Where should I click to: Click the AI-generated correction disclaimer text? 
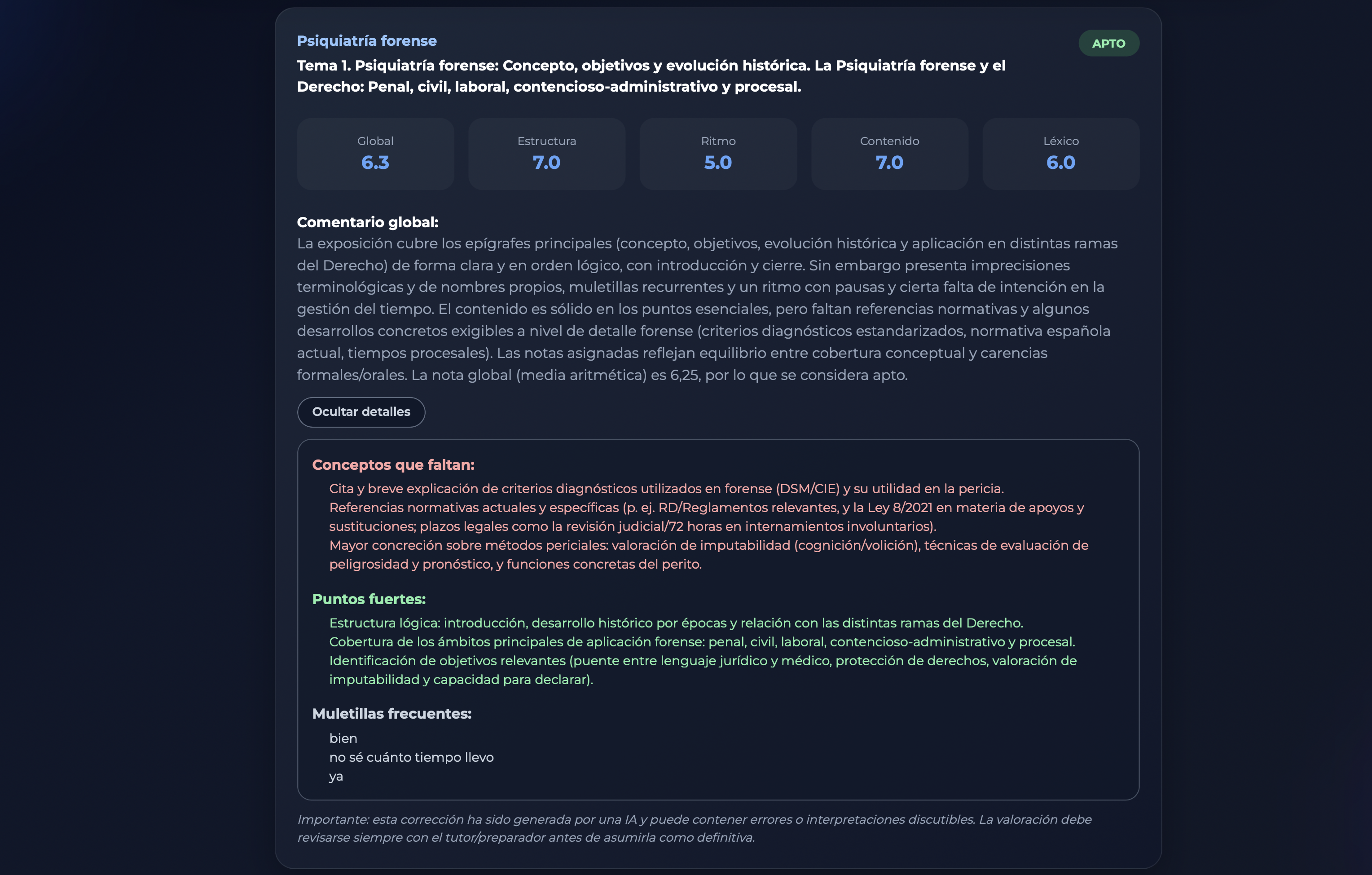click(694, 829)
